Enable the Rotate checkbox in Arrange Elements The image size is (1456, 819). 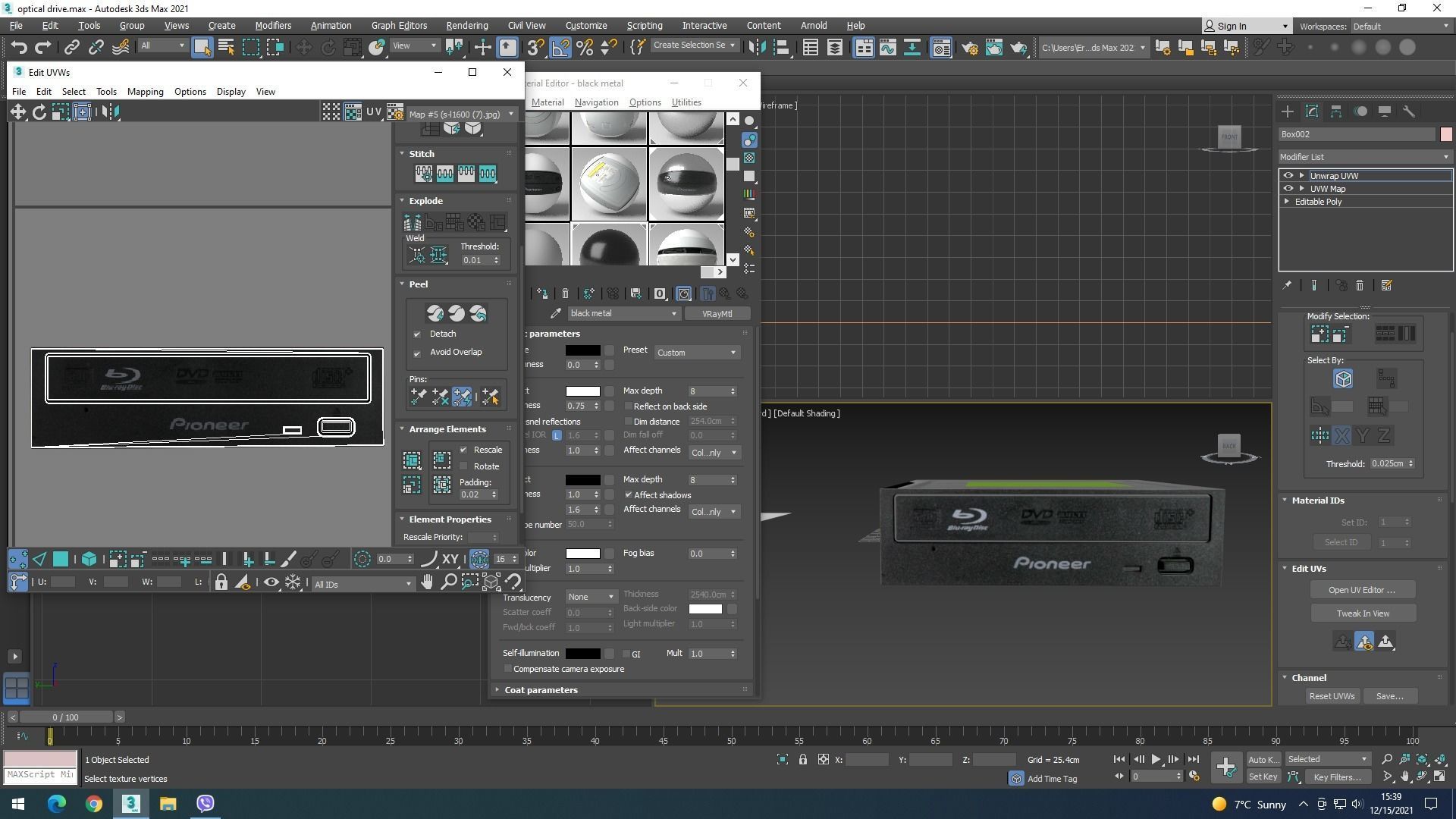tap(464, 466)
